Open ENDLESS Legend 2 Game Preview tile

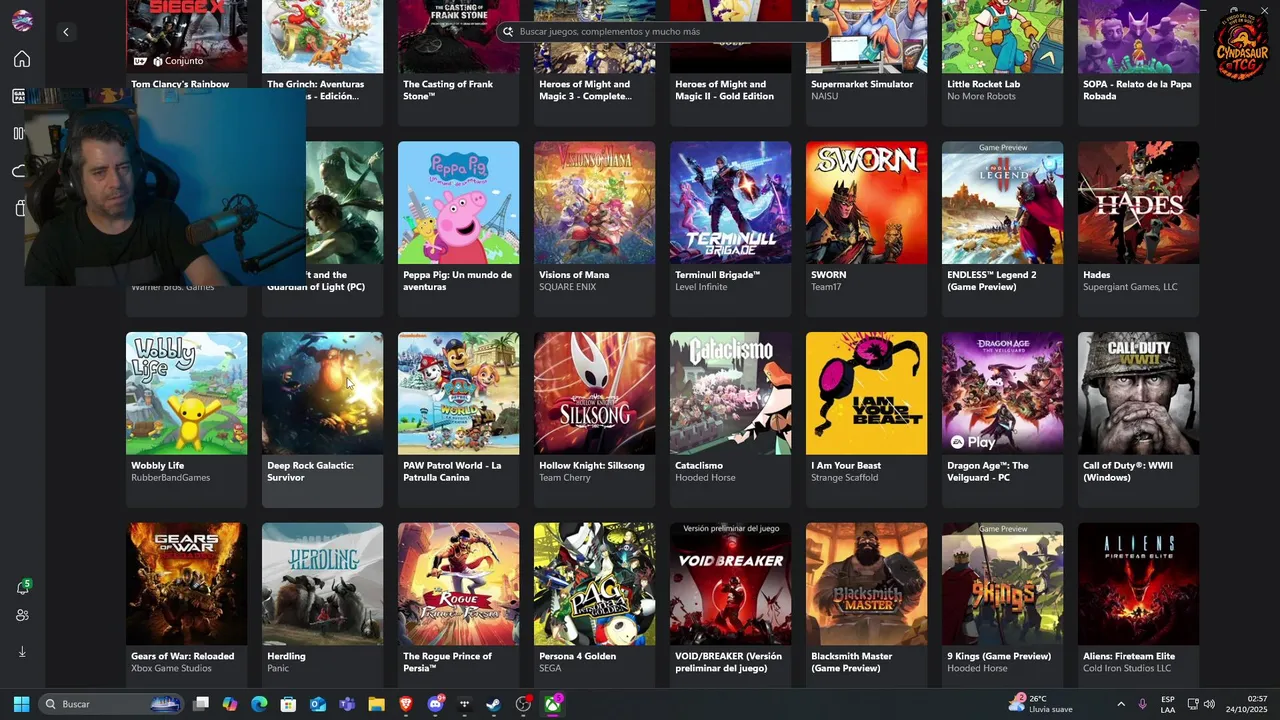1002,228
